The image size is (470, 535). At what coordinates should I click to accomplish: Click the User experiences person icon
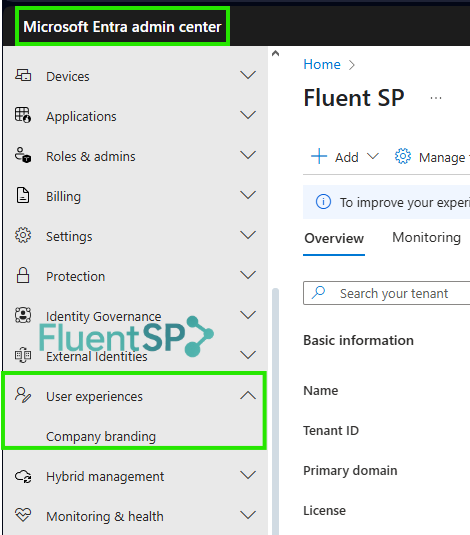coord(23,395)
